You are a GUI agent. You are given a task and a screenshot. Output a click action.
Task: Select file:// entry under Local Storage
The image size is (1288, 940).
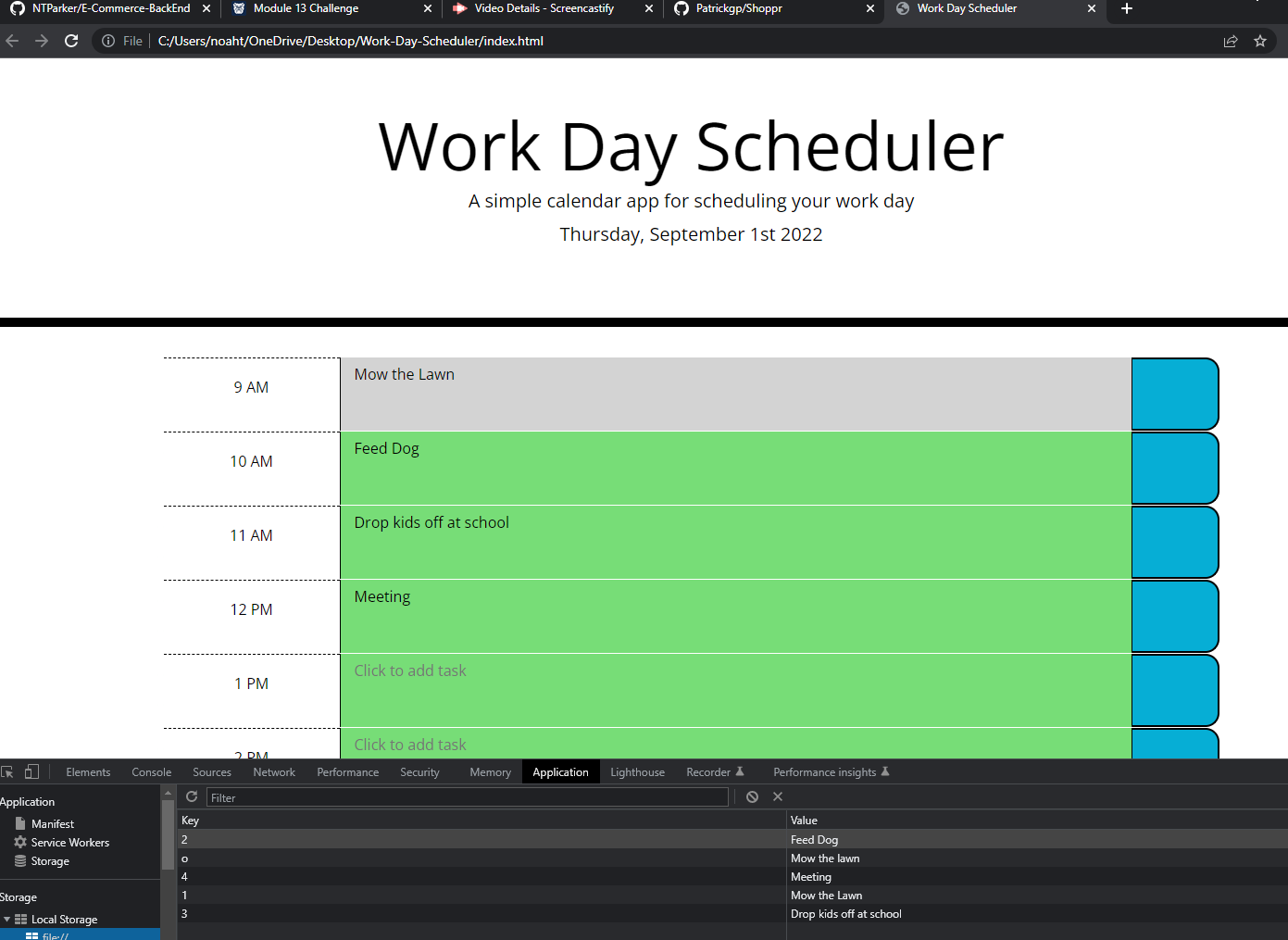coord(56,935)
